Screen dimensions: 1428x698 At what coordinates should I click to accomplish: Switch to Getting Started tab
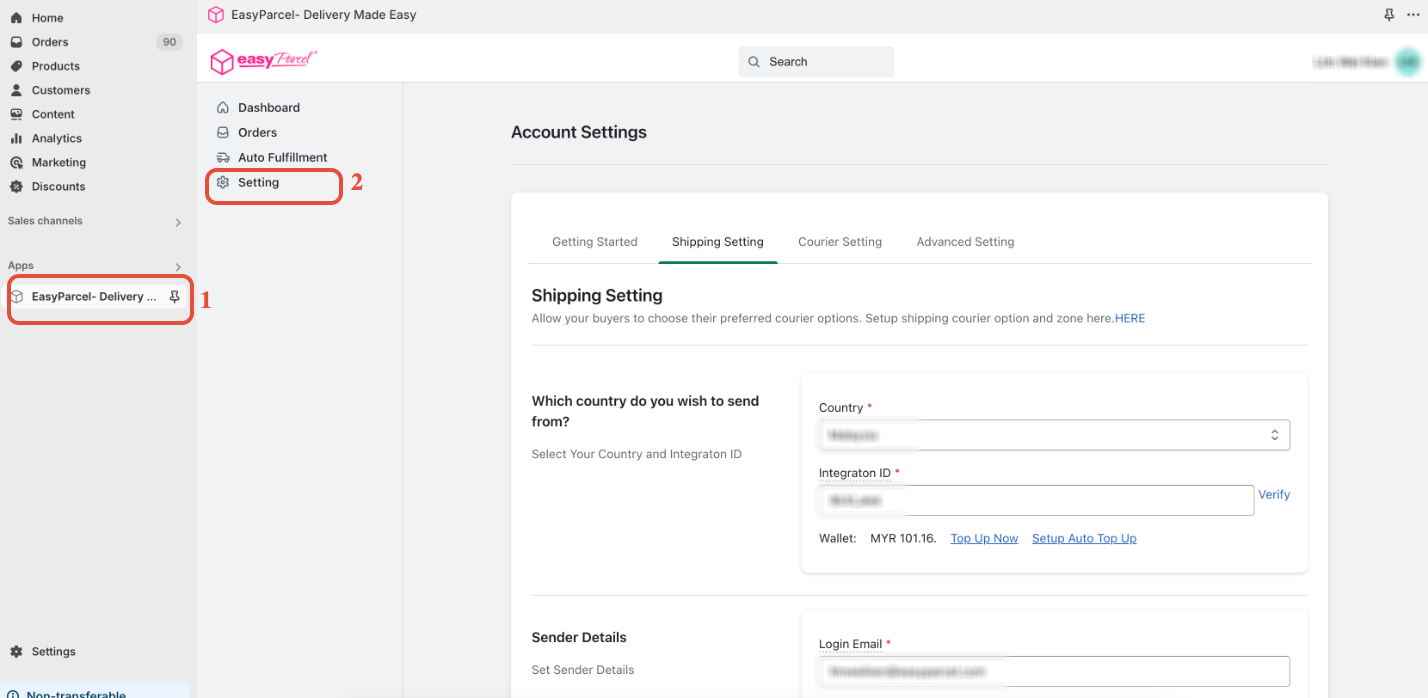point(595,242)
